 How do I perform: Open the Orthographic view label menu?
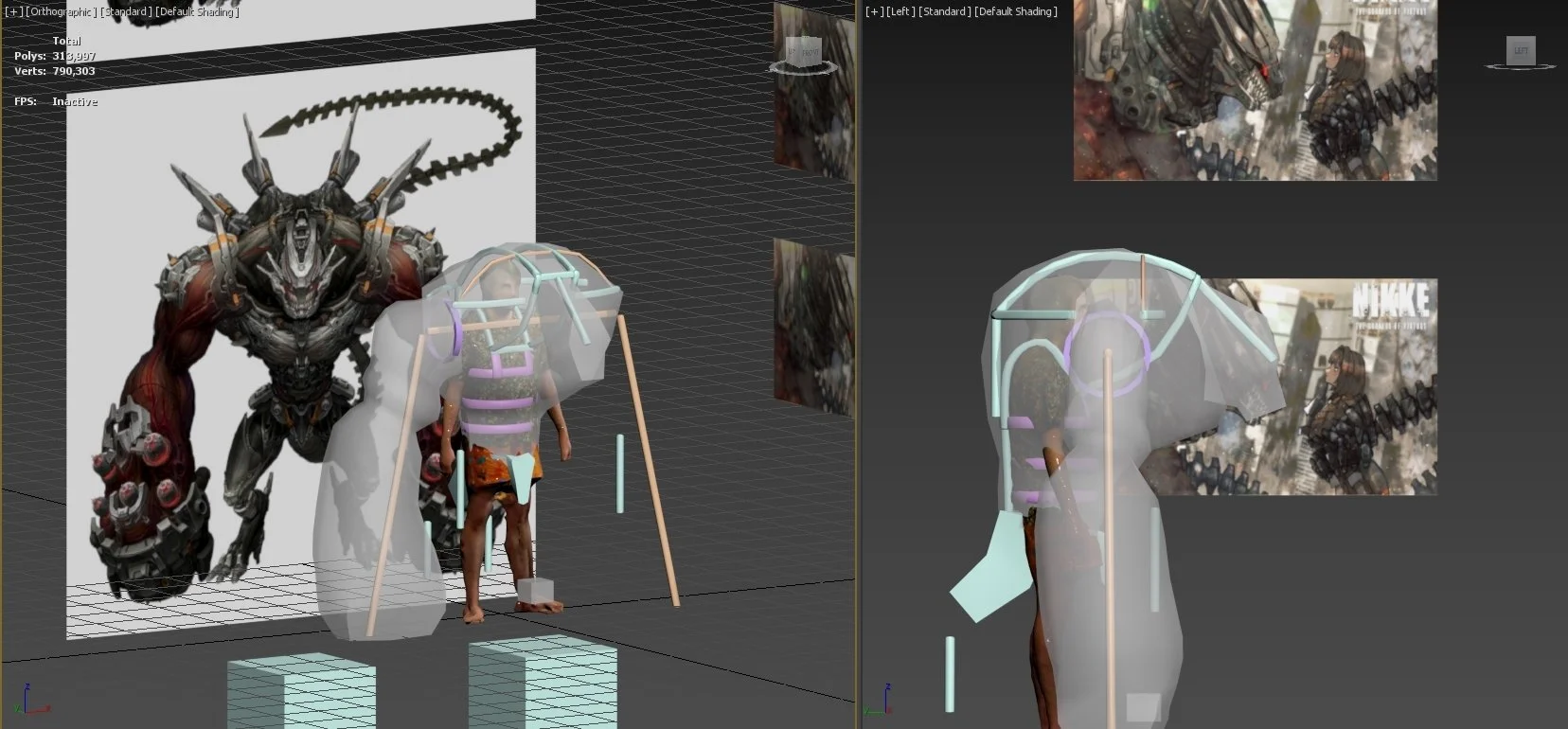coord(62,12)
